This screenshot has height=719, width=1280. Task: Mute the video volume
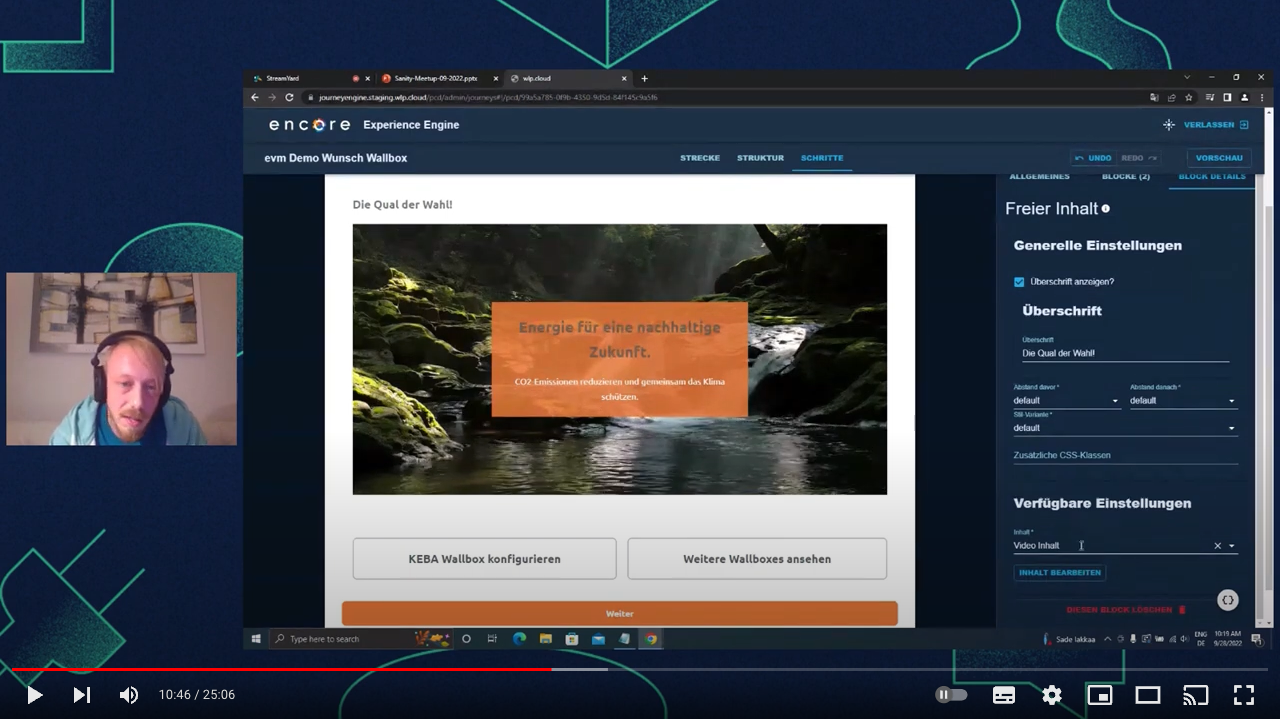[x=129, y=695]
